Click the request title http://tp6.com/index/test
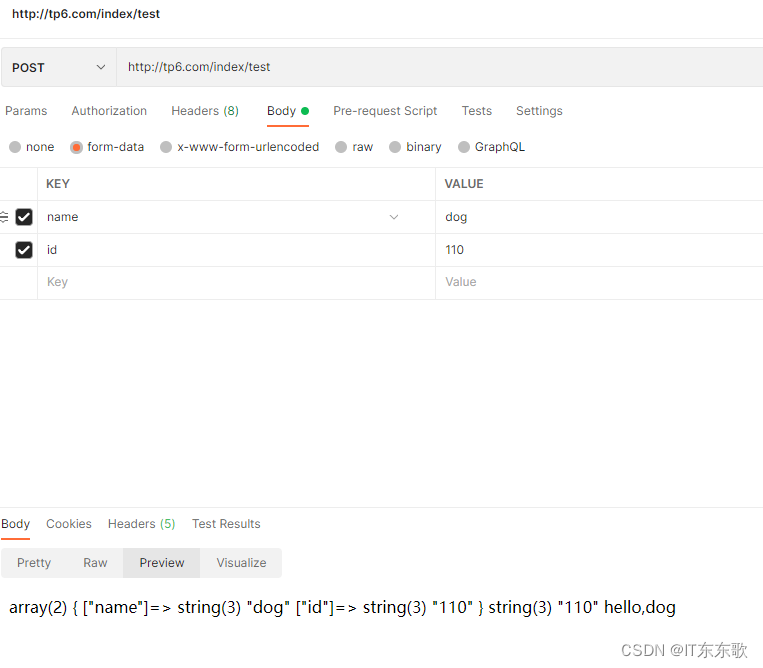The height and width of the screenshot is (668, 763). coord(86,14)
